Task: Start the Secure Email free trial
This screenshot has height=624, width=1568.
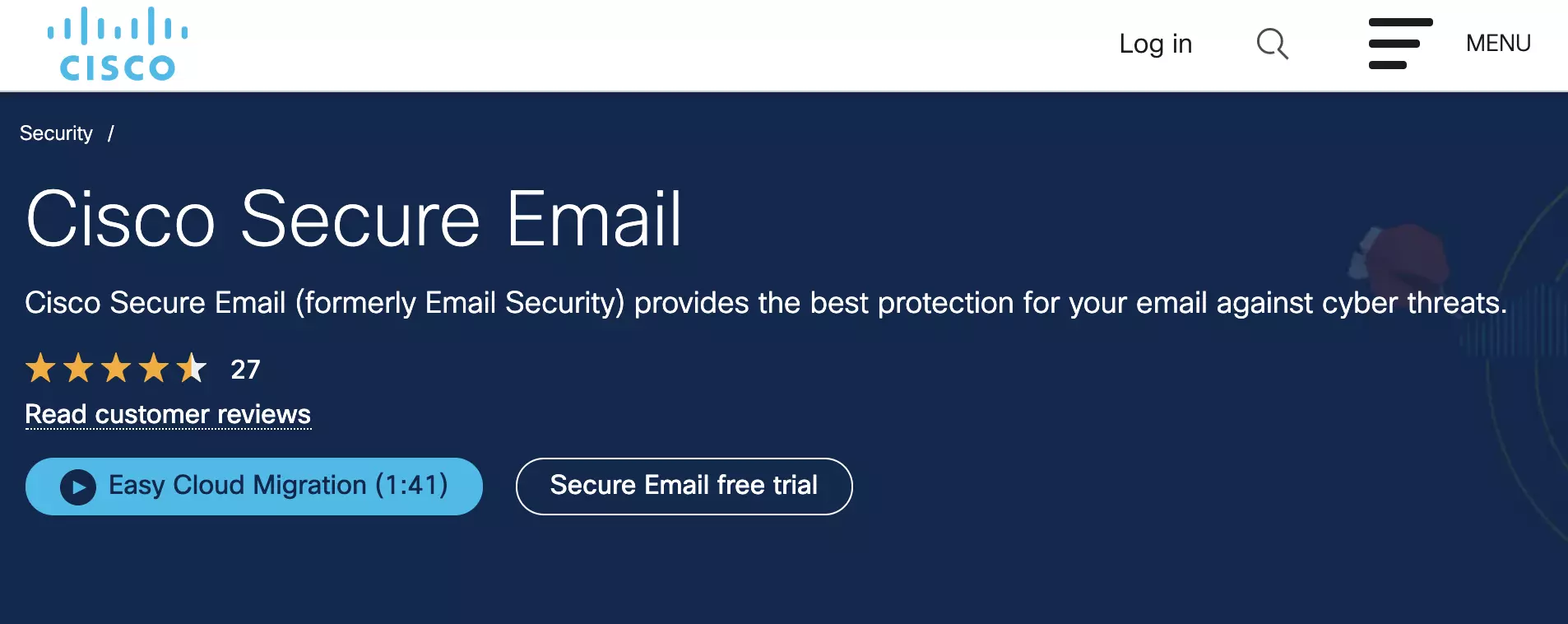Action: (x=684, y=486)
